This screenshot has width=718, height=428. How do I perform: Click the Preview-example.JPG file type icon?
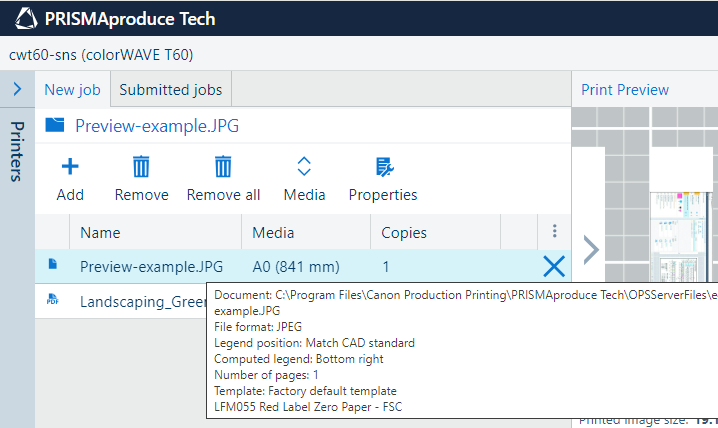(53, 264)
